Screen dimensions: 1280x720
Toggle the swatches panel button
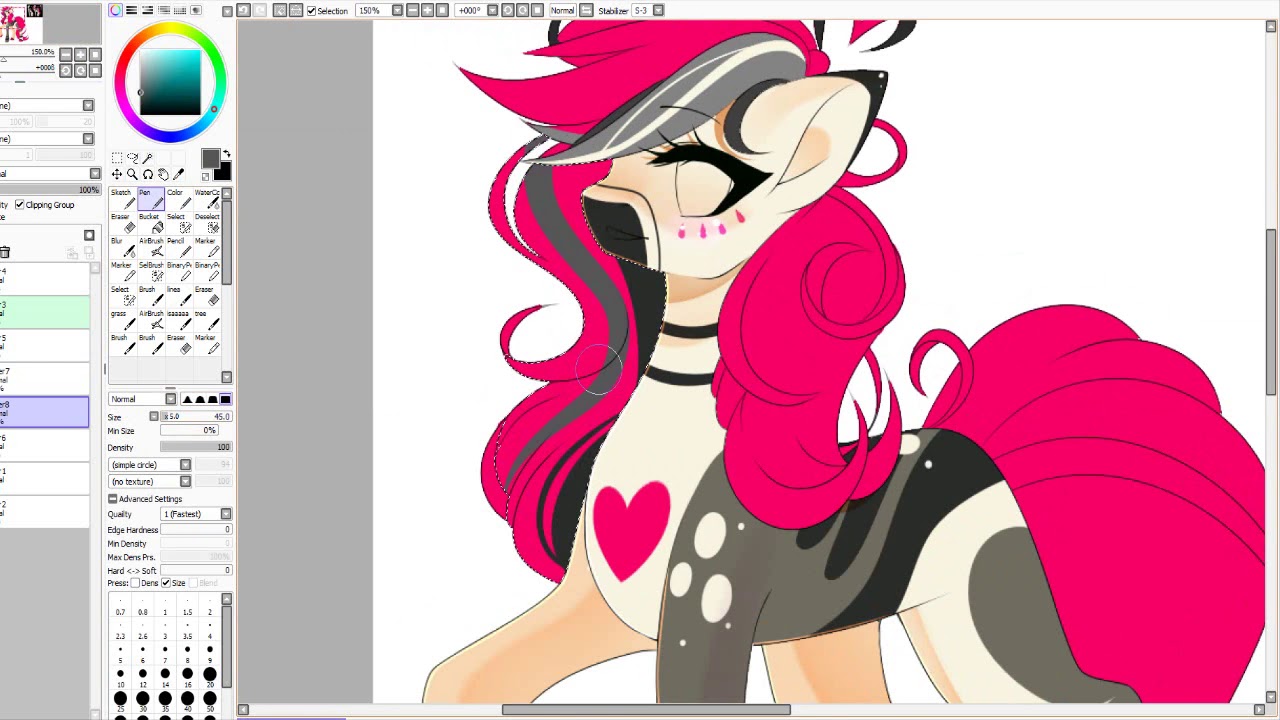pyautogui.click(x=180, y=10)
